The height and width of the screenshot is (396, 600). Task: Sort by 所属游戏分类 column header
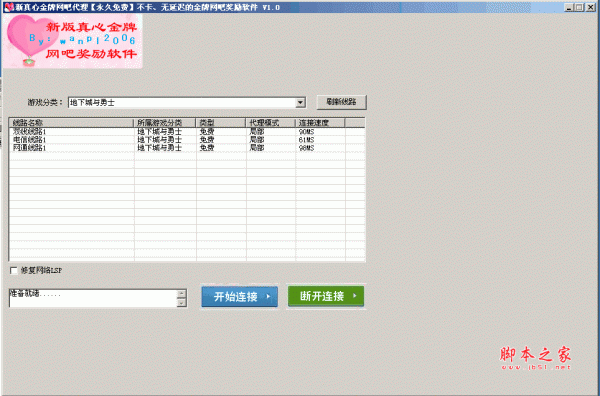coord(165,123)
